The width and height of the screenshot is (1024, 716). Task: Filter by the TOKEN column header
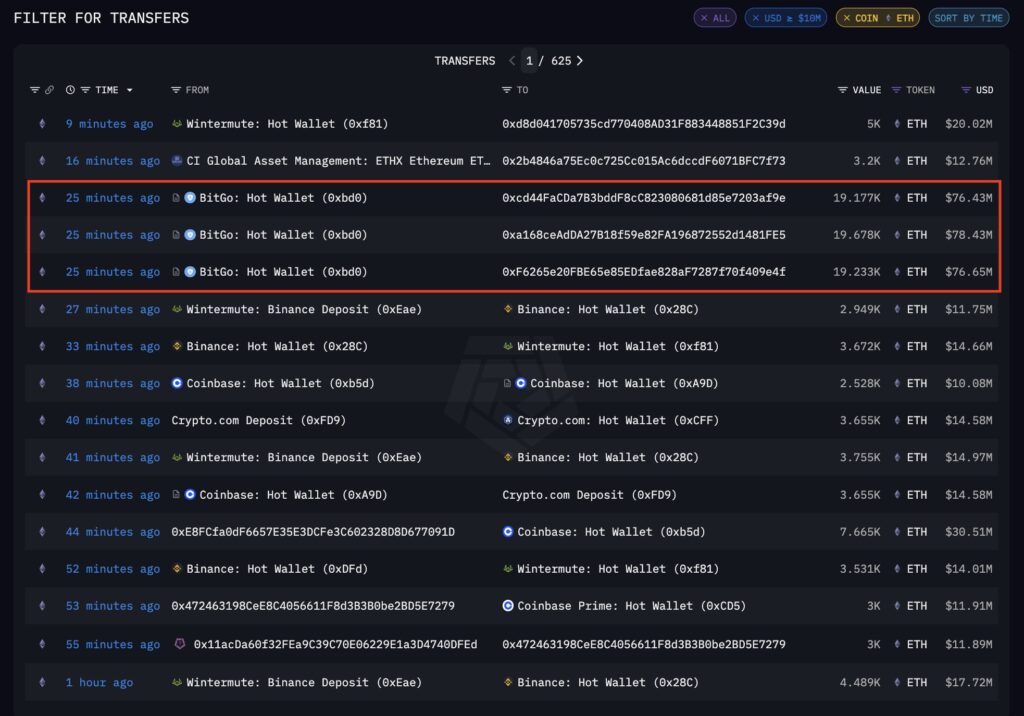tap(896, 90)
